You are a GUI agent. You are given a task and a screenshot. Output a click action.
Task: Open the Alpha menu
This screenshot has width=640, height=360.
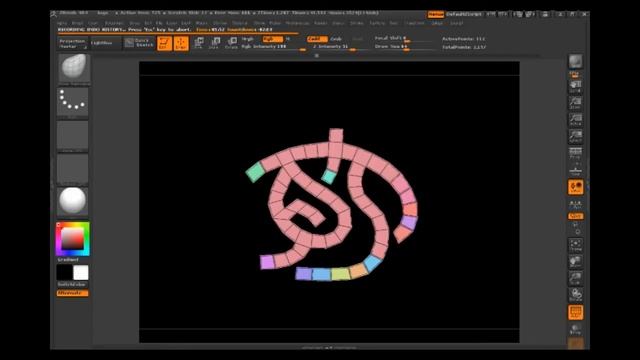[x=62, y=24]
